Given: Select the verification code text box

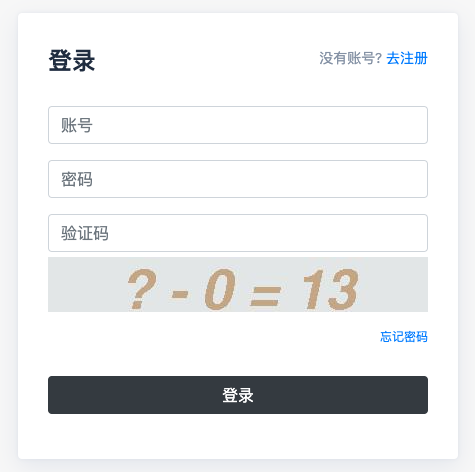Looking at the screenshot, I should 238,233.
